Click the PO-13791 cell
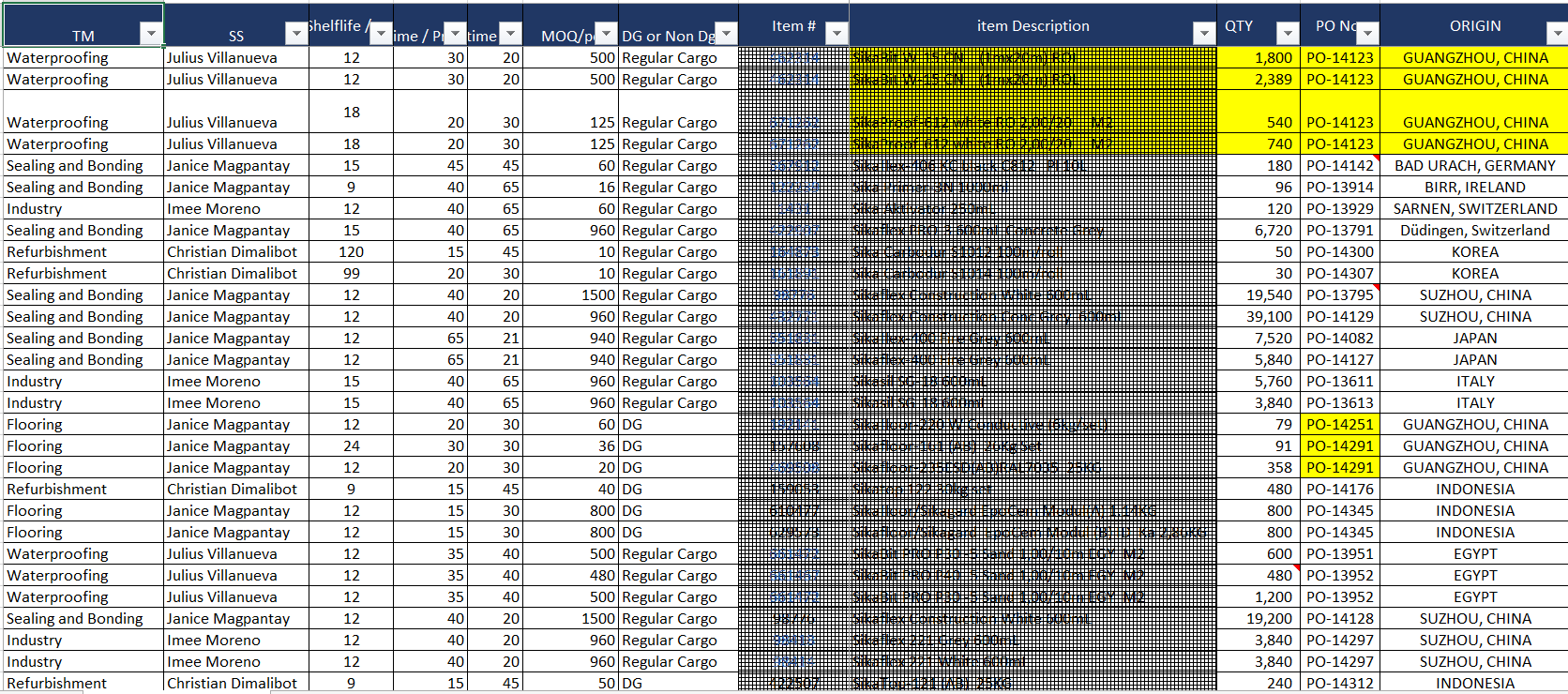This screenshot has height=694, width=1568. [1340, 231]
